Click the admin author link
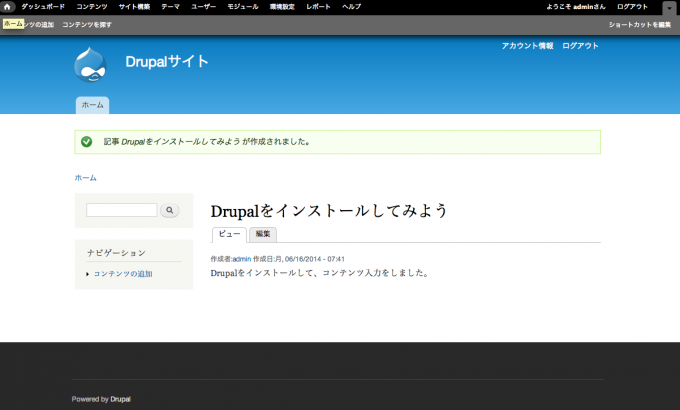 pos(241,259)
